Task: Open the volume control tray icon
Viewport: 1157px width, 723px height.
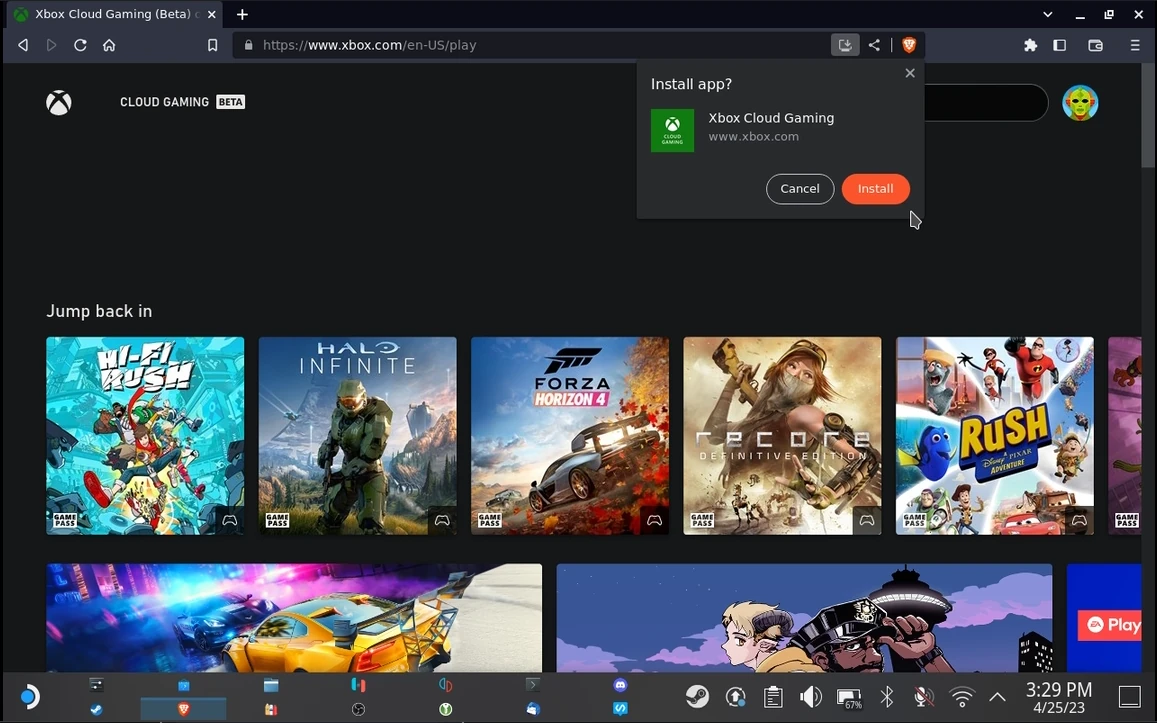Action: point(810,696)
